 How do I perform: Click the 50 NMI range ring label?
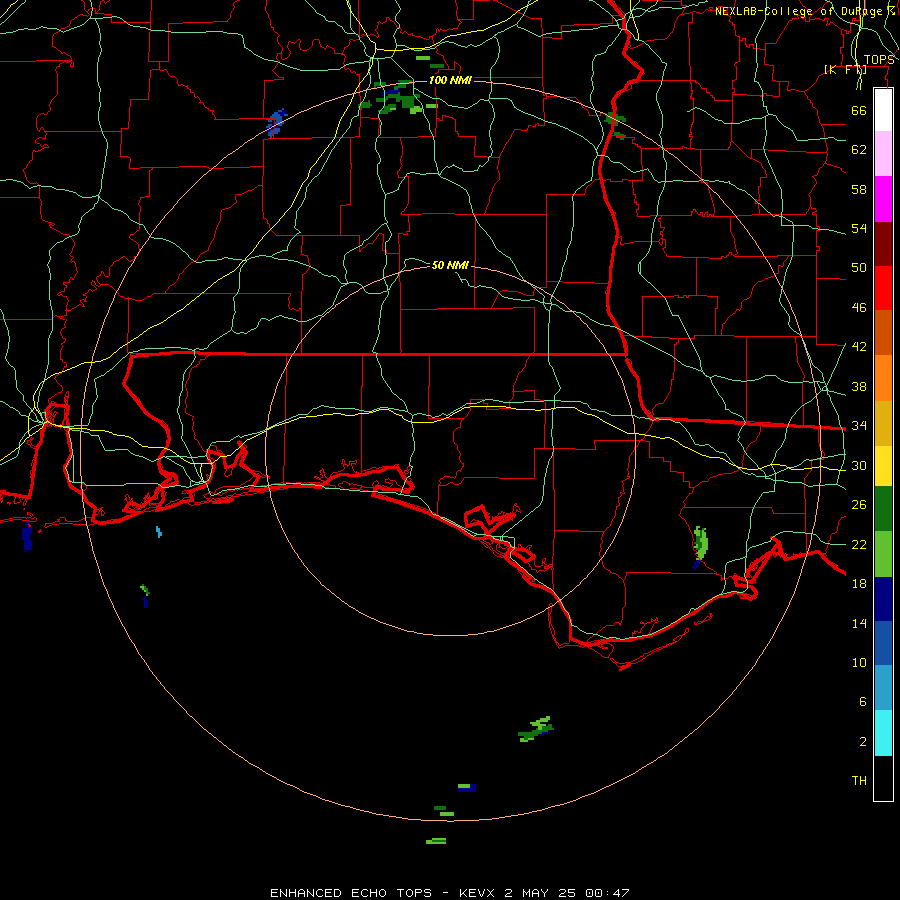pos(450,265)
